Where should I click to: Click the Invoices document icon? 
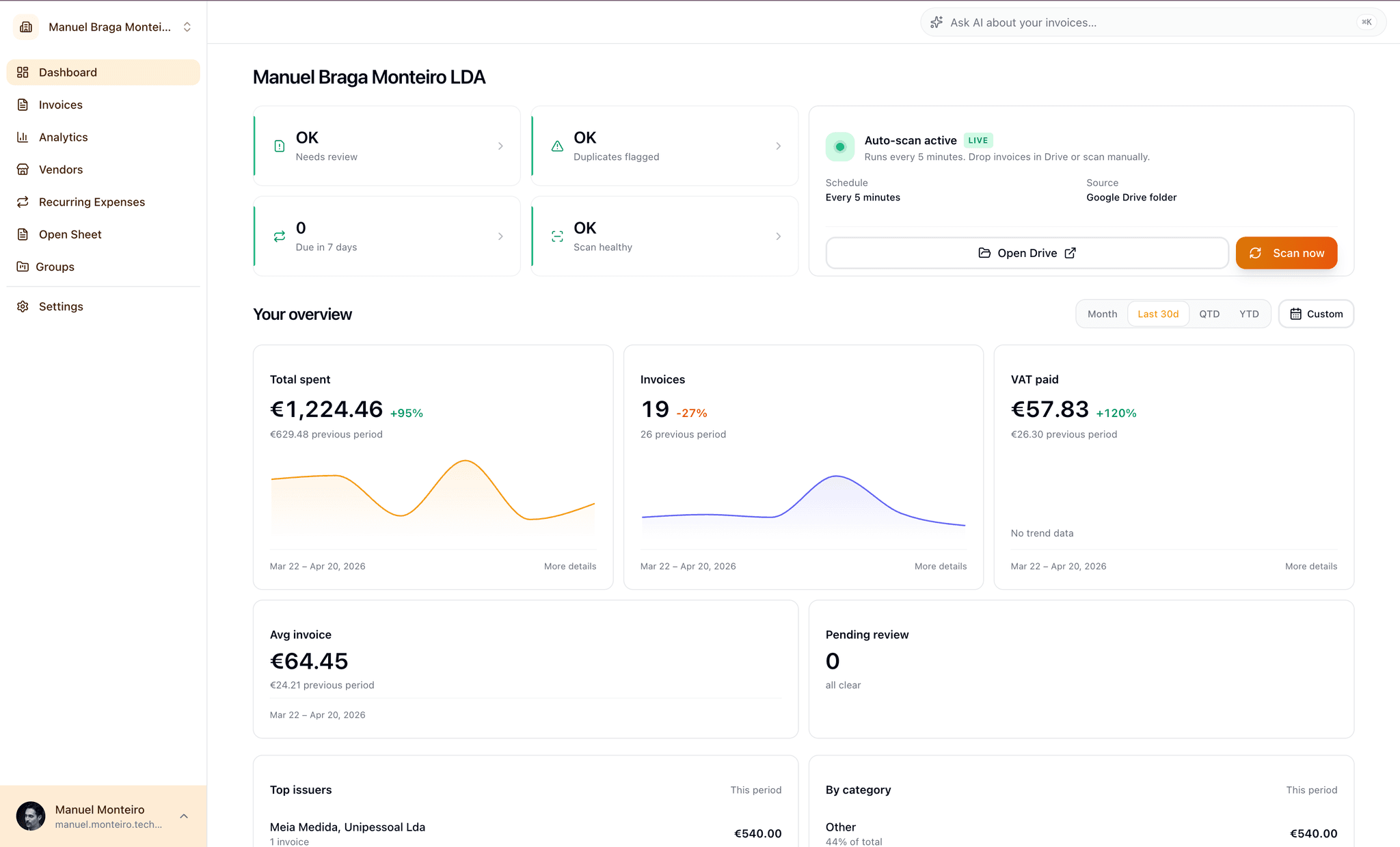[23, 105]
